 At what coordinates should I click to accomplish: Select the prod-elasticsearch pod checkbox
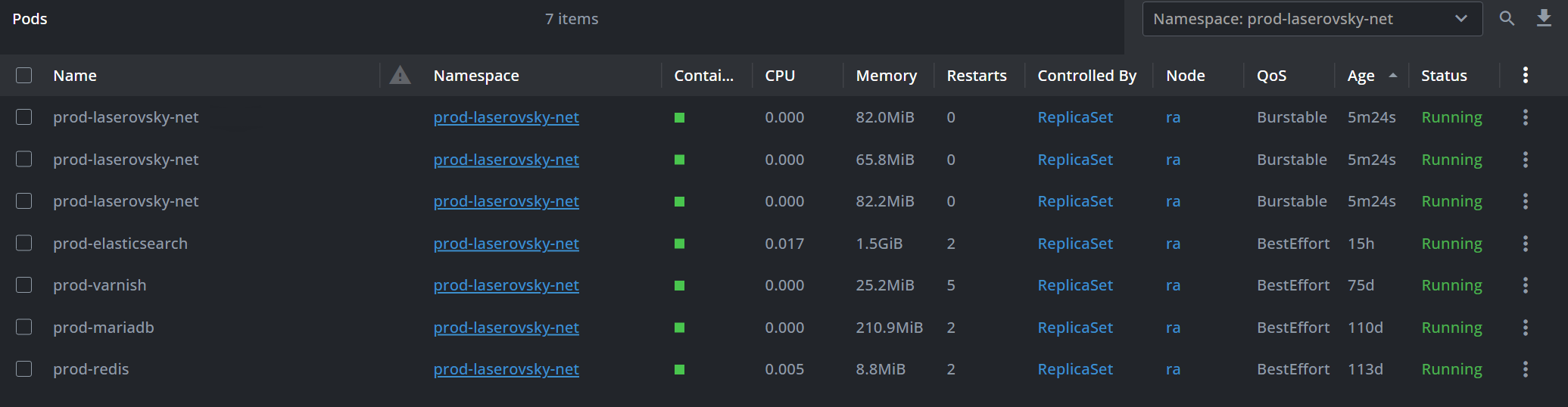pyautogui.click(x=24, y=244)
